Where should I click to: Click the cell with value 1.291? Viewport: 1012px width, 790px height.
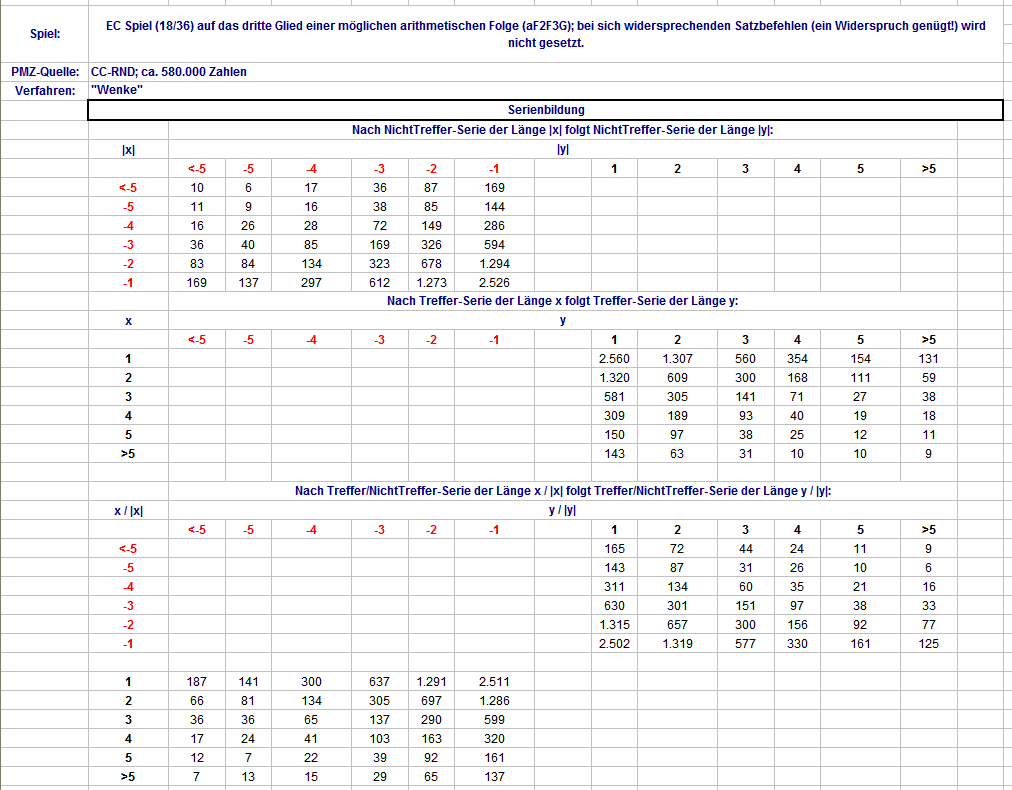click(431, 682)
